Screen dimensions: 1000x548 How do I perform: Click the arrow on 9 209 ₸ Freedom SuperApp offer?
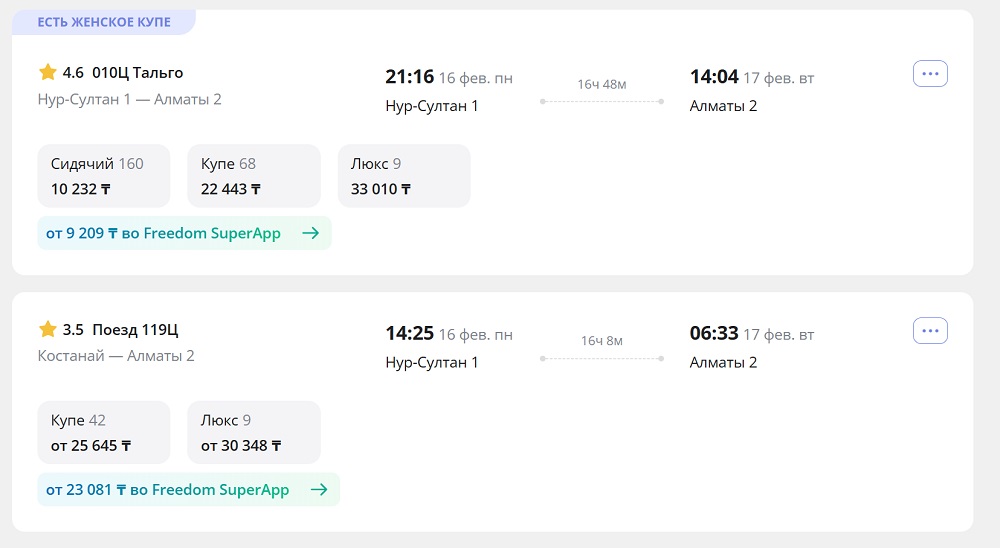pos(310,233)
